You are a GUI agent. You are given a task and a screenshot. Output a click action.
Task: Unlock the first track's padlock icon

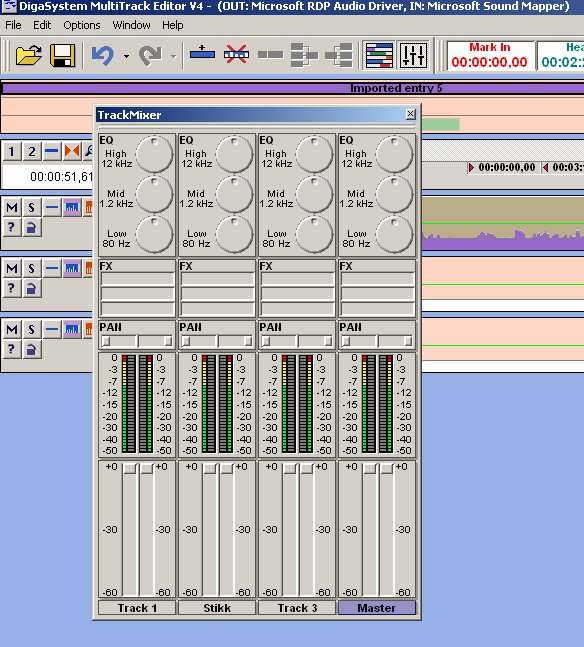coord(31,227)
